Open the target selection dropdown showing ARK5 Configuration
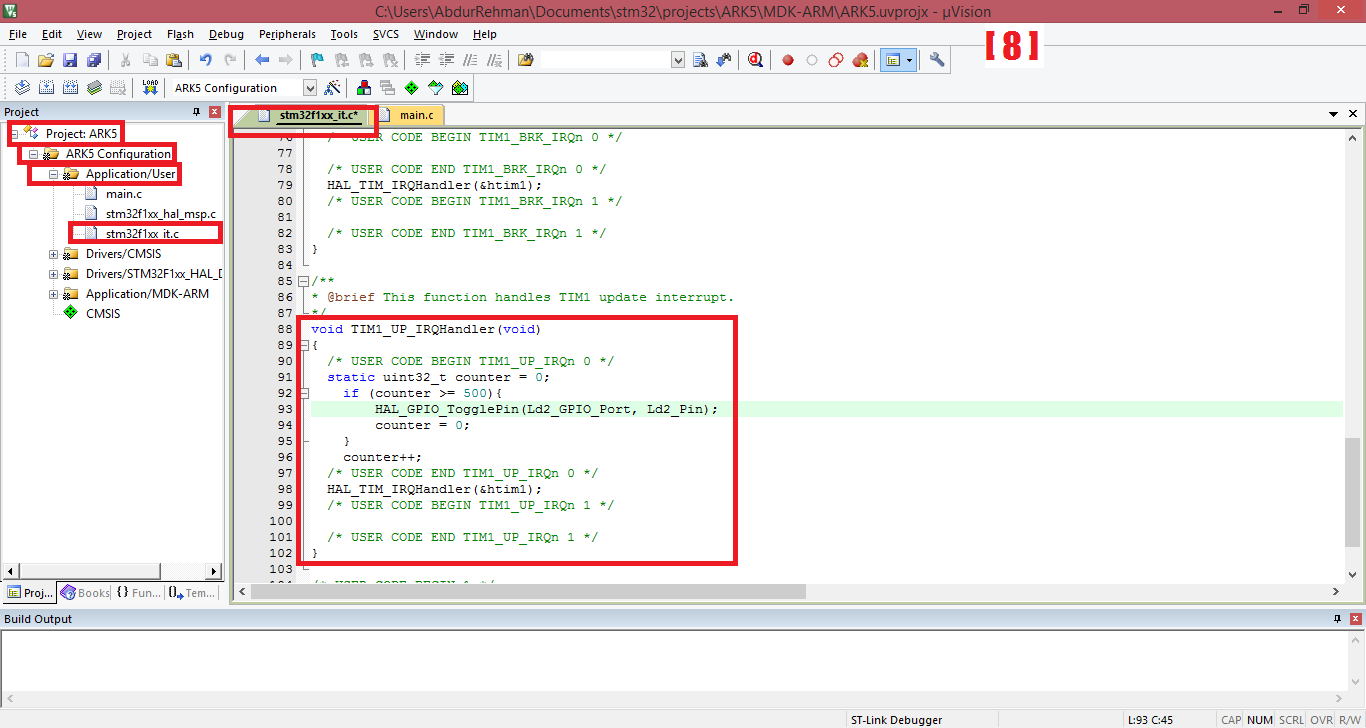This screenshot has width=1366, height=728. tap(309, 87)
